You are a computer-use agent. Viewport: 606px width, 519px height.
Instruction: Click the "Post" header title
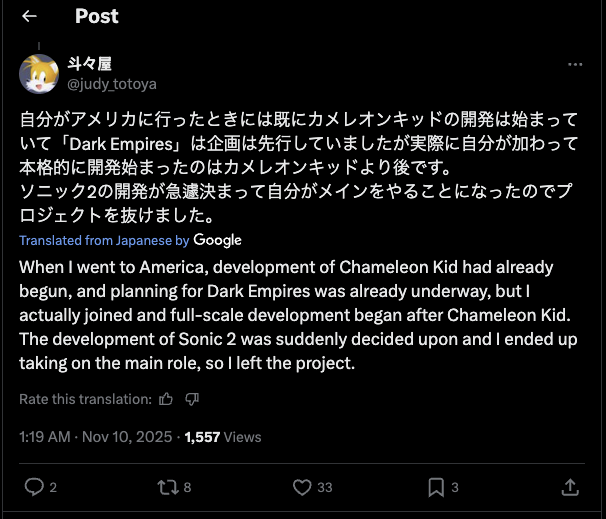[x=96, y=16]
